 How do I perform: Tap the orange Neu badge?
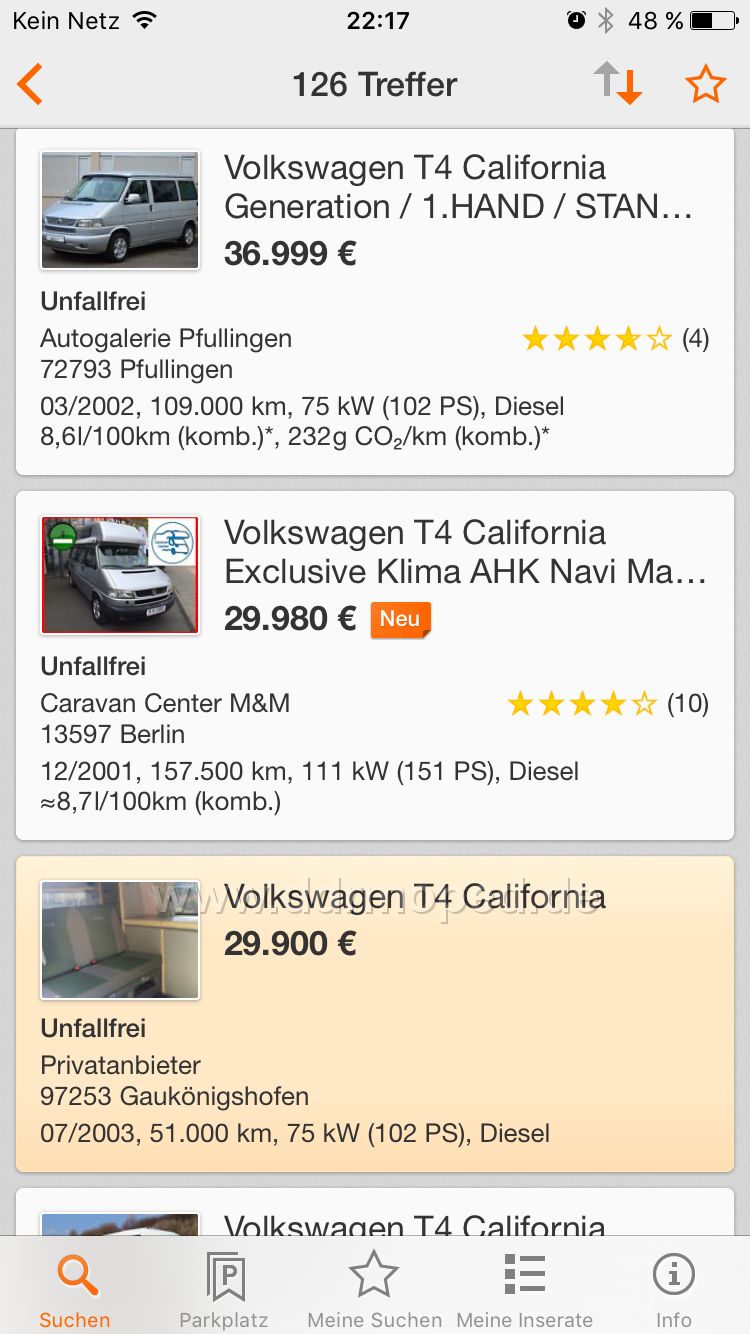click(400, 619)
